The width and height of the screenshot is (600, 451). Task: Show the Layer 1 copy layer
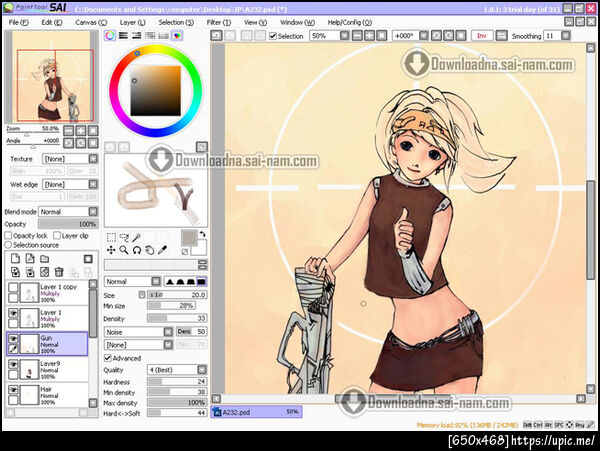tap(13, 287)
